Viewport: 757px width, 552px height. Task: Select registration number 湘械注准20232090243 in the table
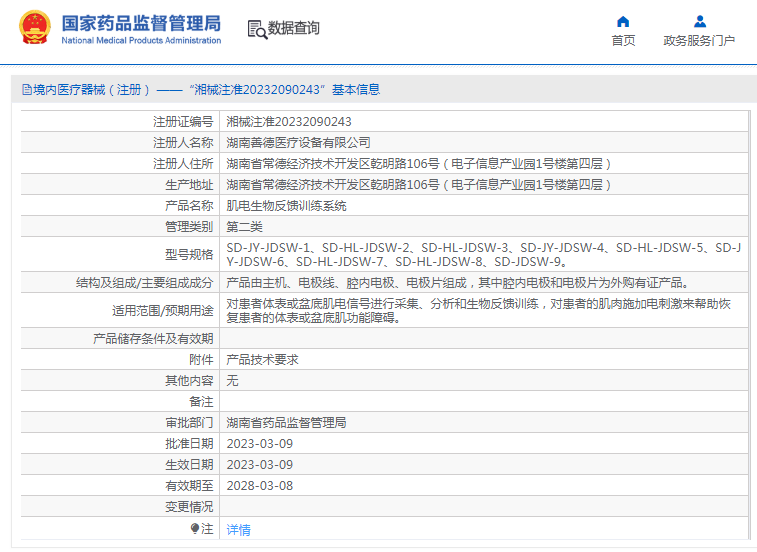click(289, 122)
